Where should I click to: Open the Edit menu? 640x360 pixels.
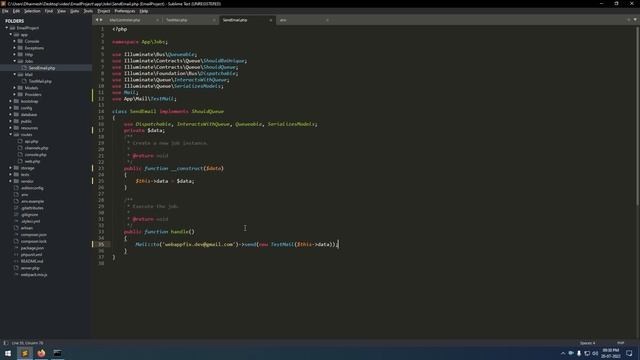tap(16, 11)
